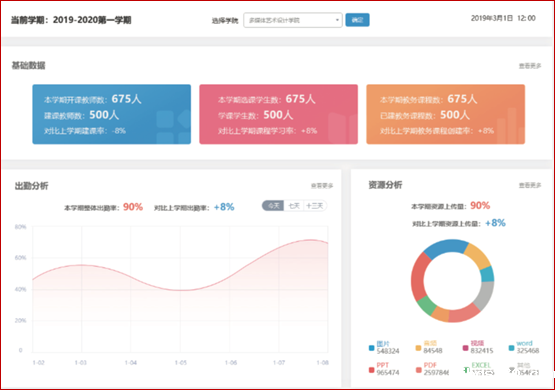This screenshot has height=390, width=555.
Task: Click the gray segment of donut chart
Action: pos(485,296)
